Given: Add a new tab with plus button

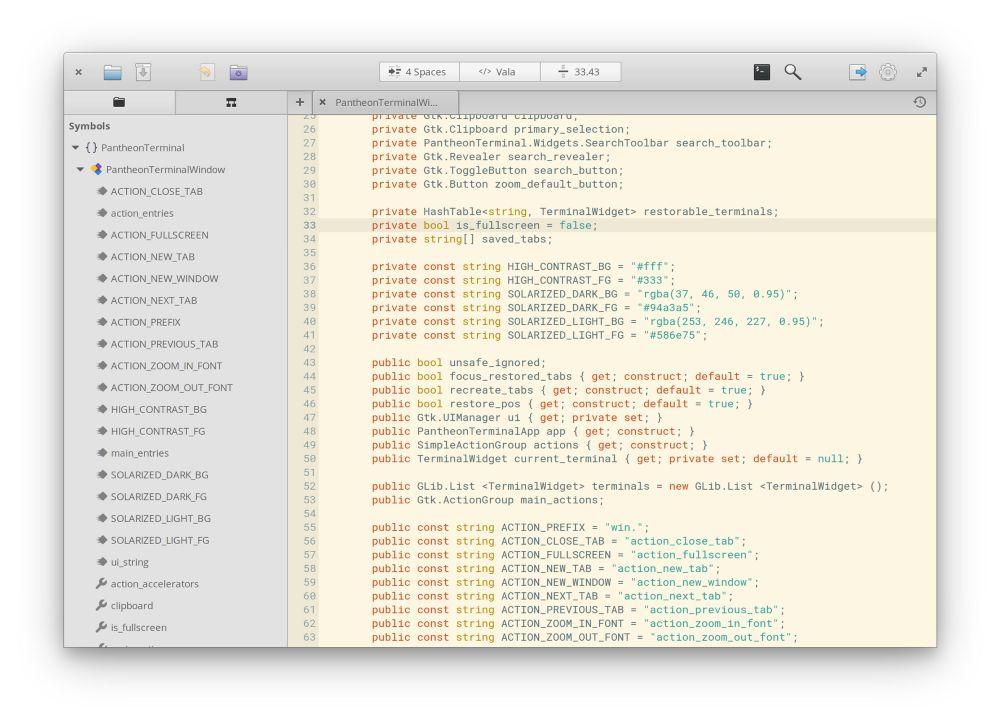Looking at the screenshot, I should click(300, 102).
